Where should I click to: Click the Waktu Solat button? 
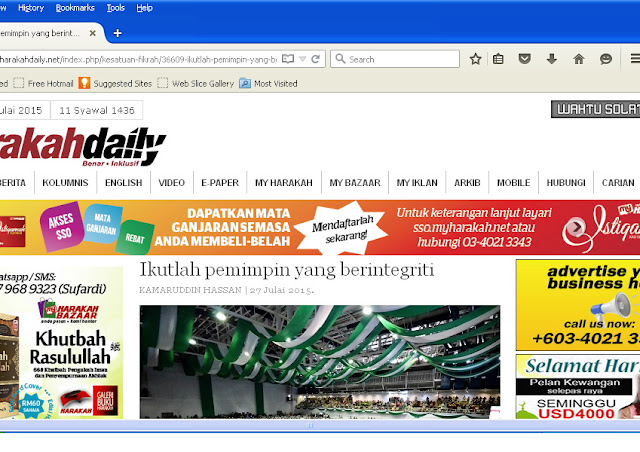596,109
